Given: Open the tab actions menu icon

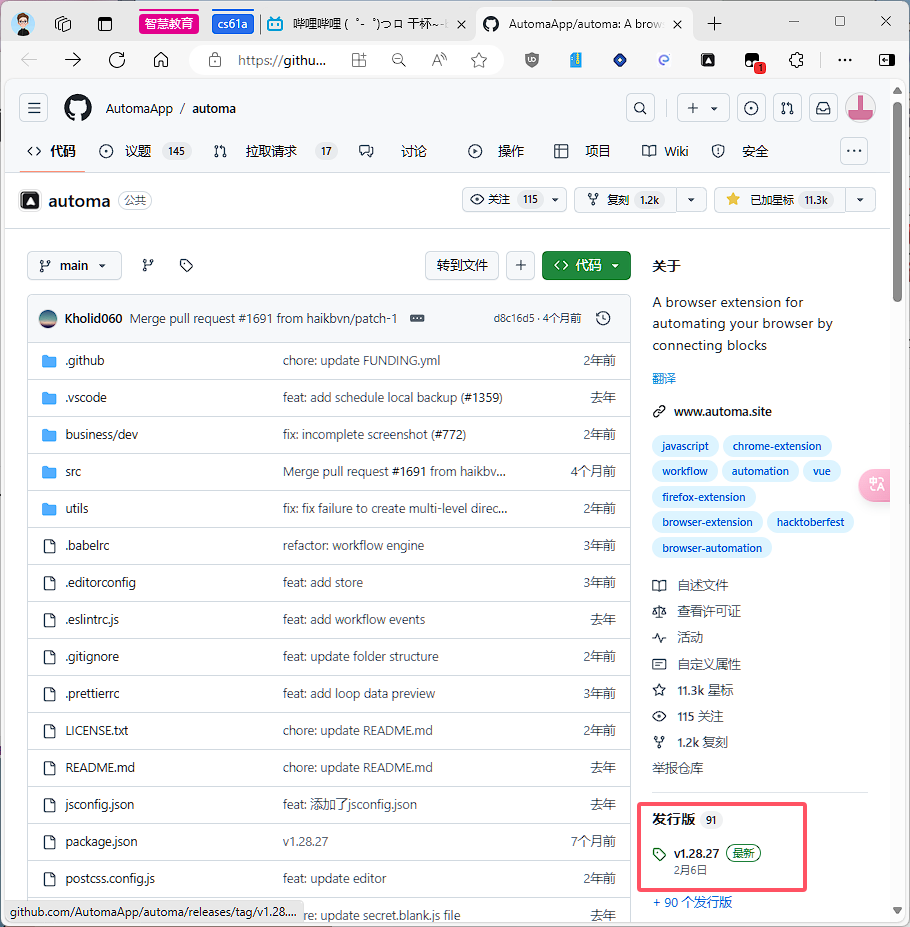Looking at the screenshot, I should [105, 24].
